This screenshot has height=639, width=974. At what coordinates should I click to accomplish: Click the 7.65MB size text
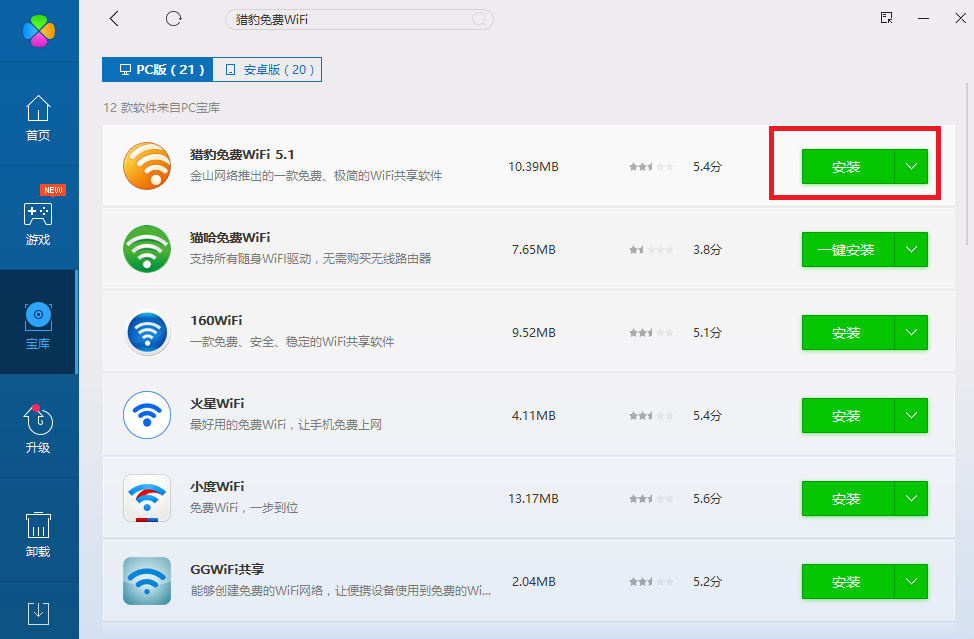pyautogui.click(x=534, y=250)
